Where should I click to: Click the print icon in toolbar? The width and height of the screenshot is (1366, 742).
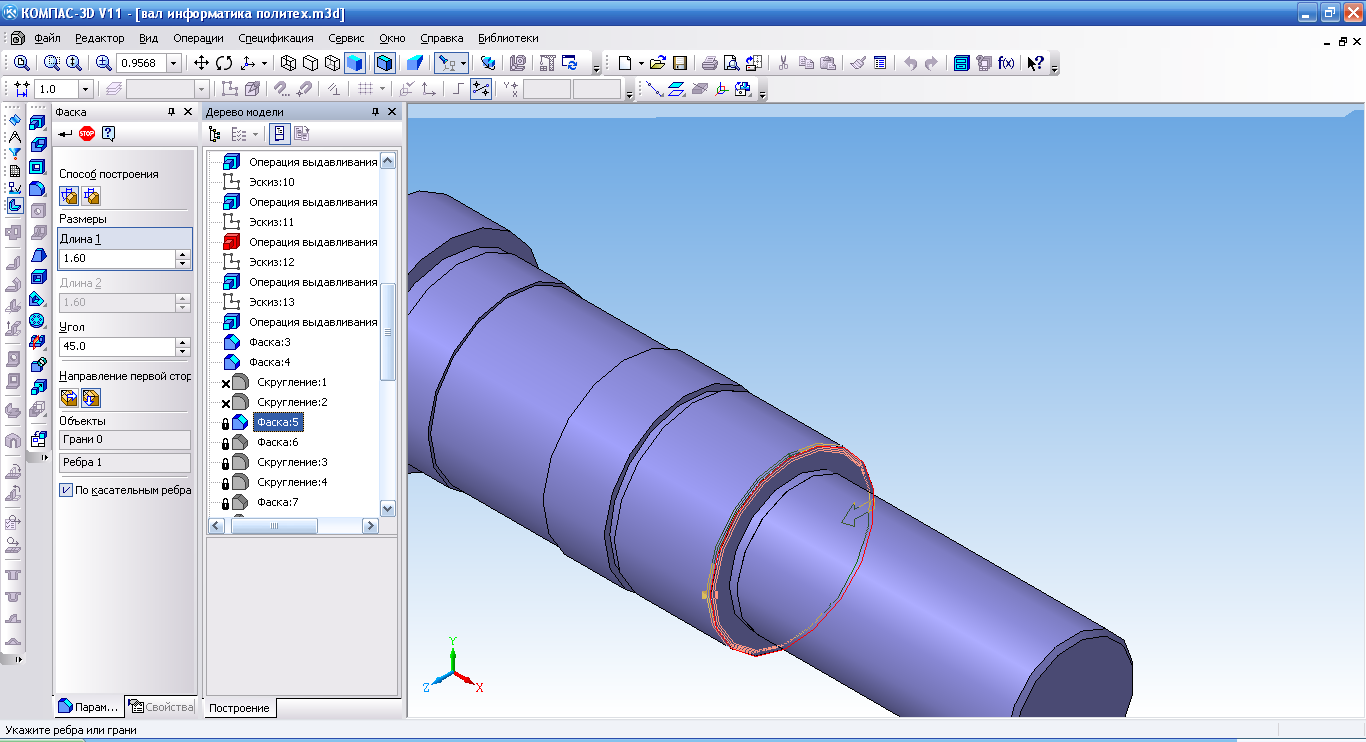pos(708,63)
